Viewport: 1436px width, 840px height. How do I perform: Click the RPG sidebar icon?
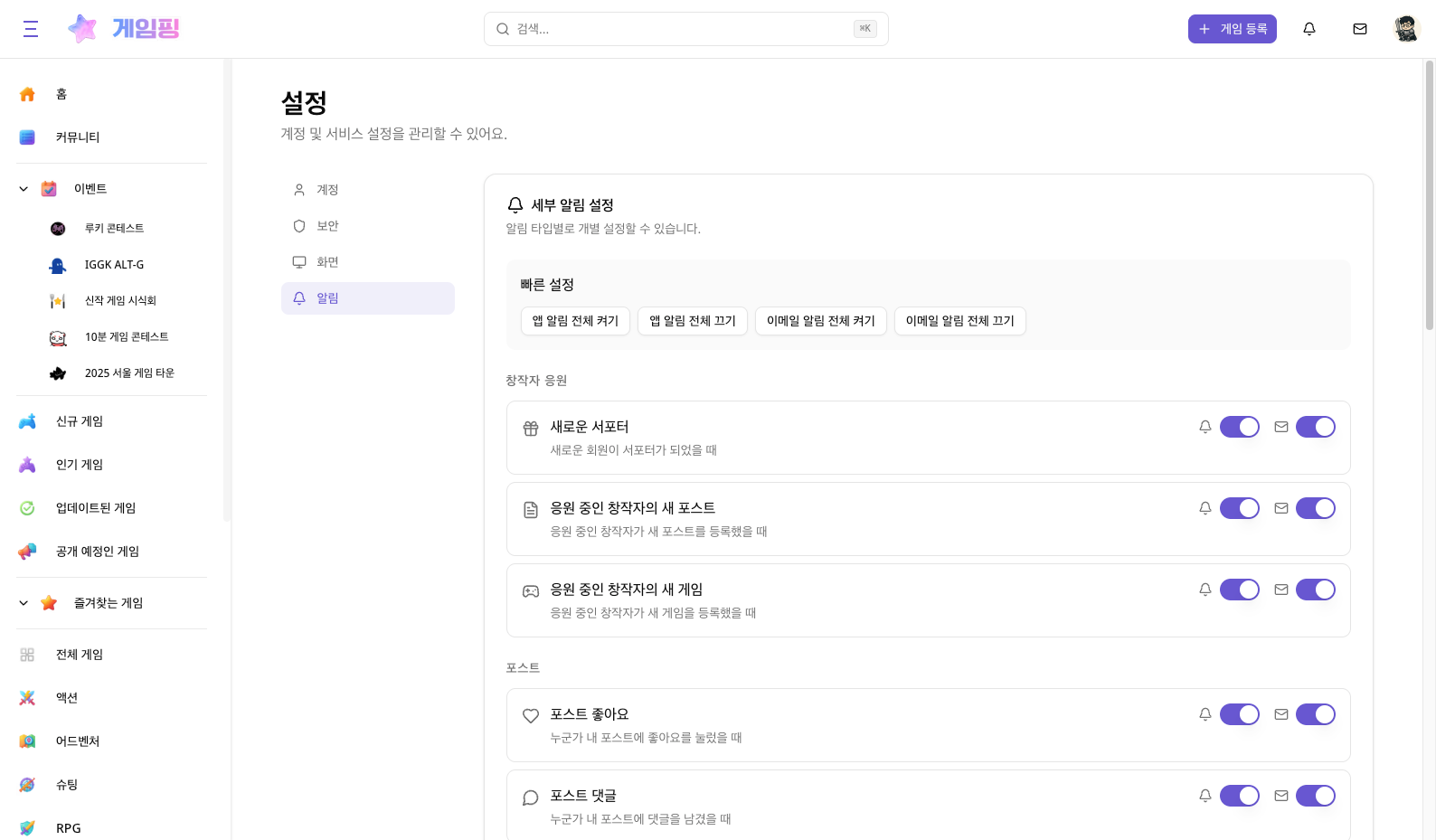click(27, 828)
